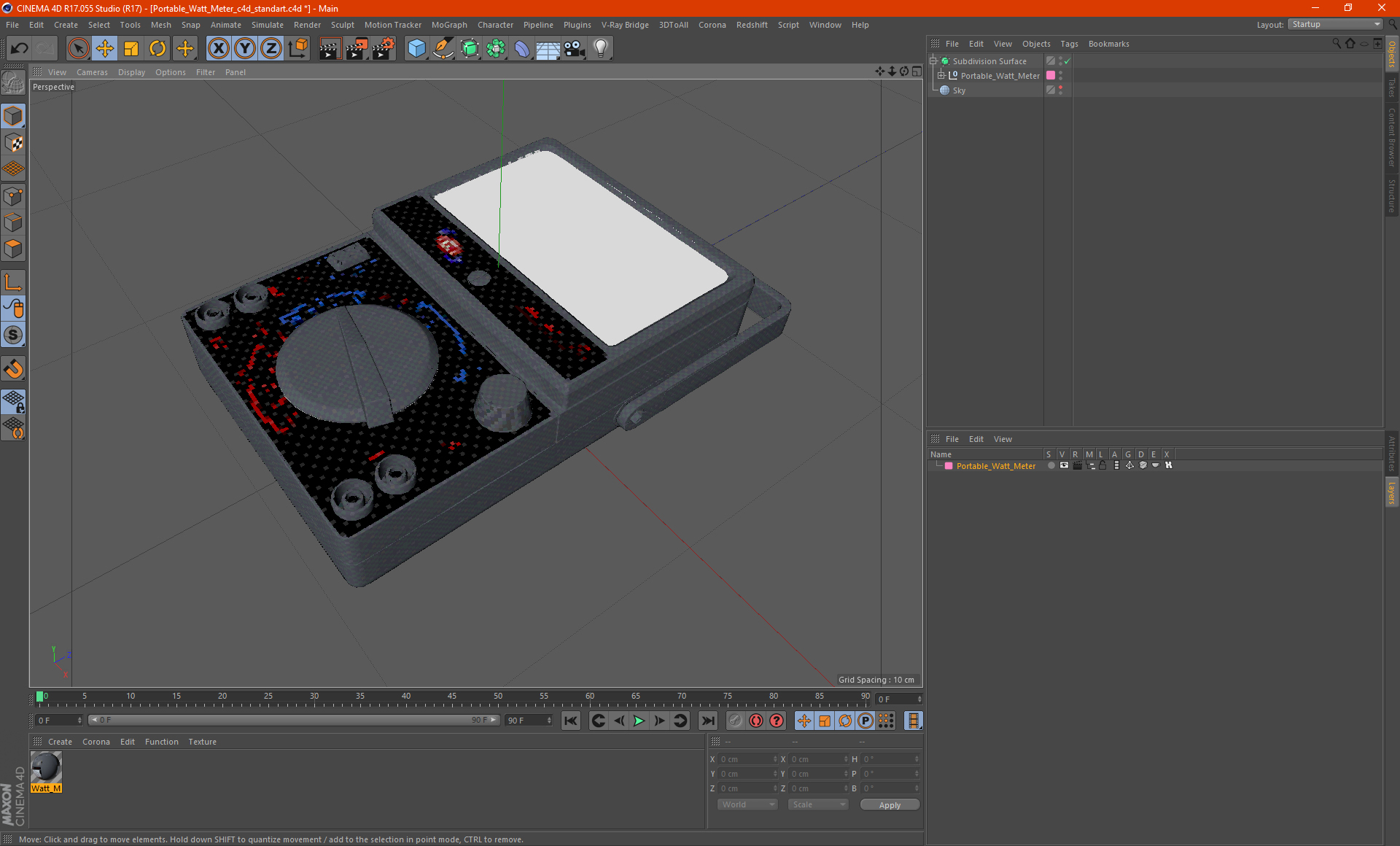The image size is (1400, 846).
Task: Switch the coordinate system icon
Action: pos(298,49)
